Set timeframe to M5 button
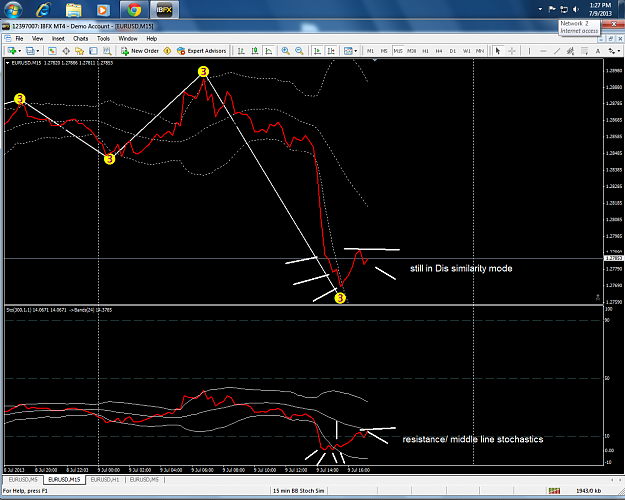This screenshot has width=625, height=500. 384,51
